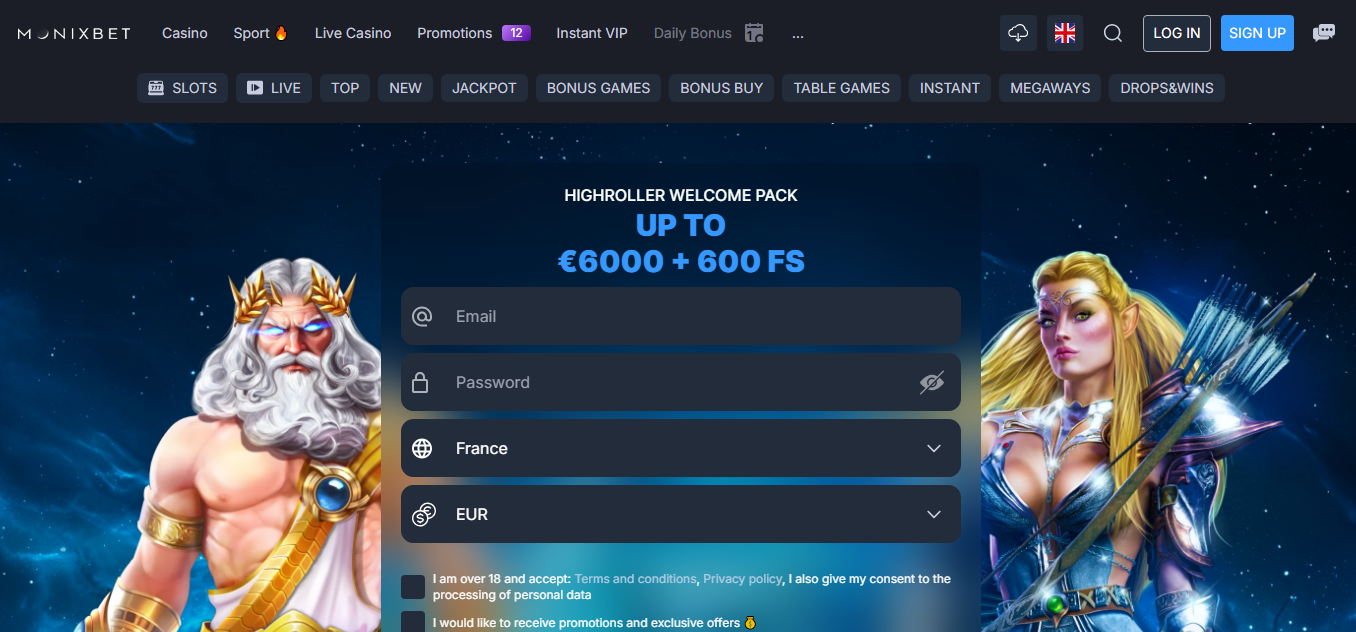Select the SLOTS category tab

coord(183,88)
